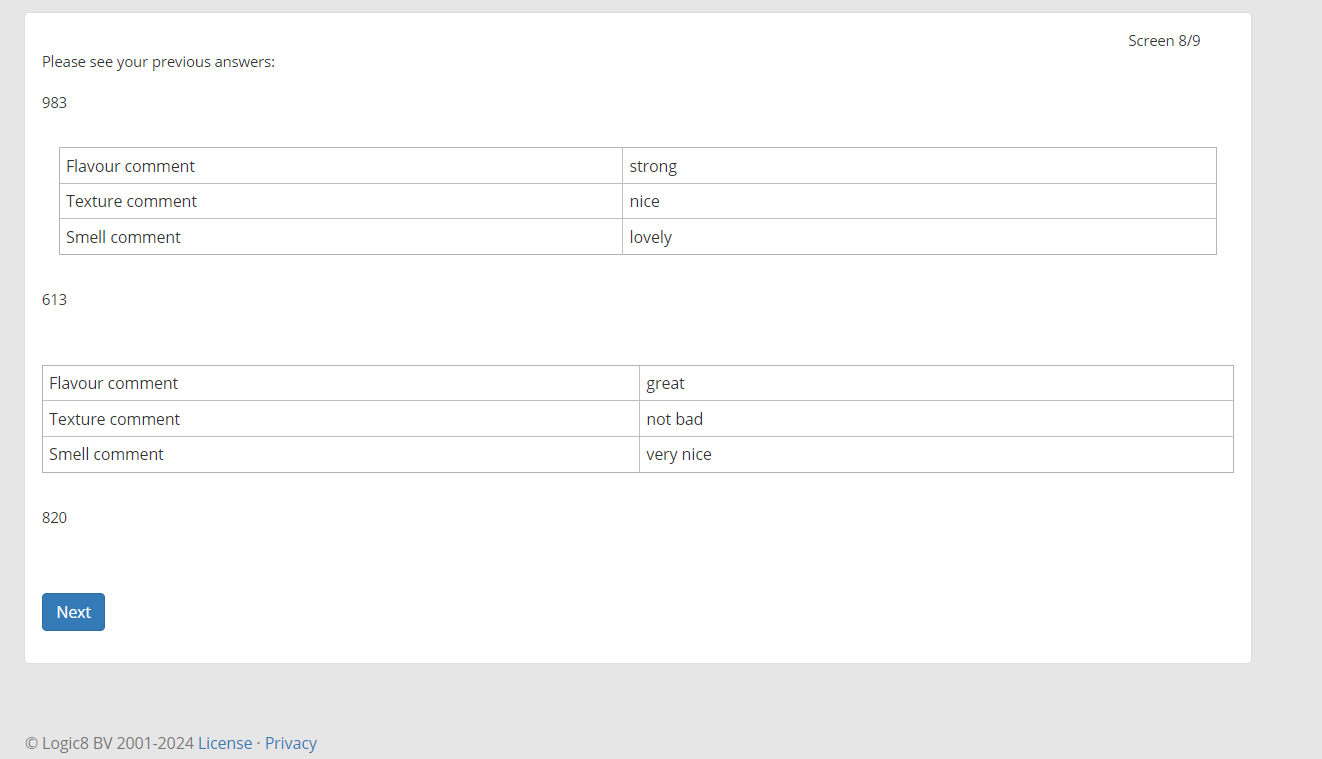Click the blue Next button

click(73, 612)
